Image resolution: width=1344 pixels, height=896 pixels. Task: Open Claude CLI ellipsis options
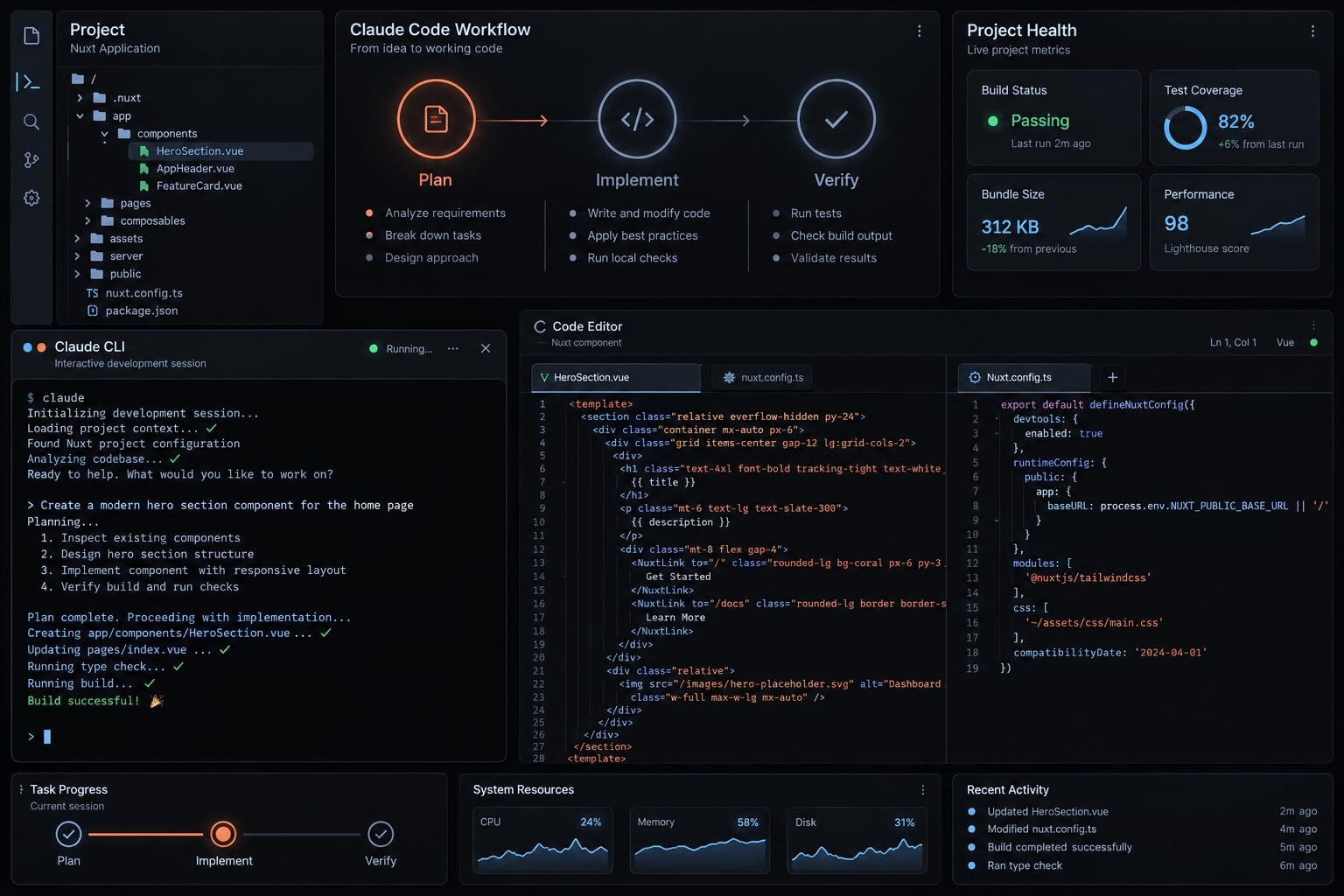pos(452,348)
